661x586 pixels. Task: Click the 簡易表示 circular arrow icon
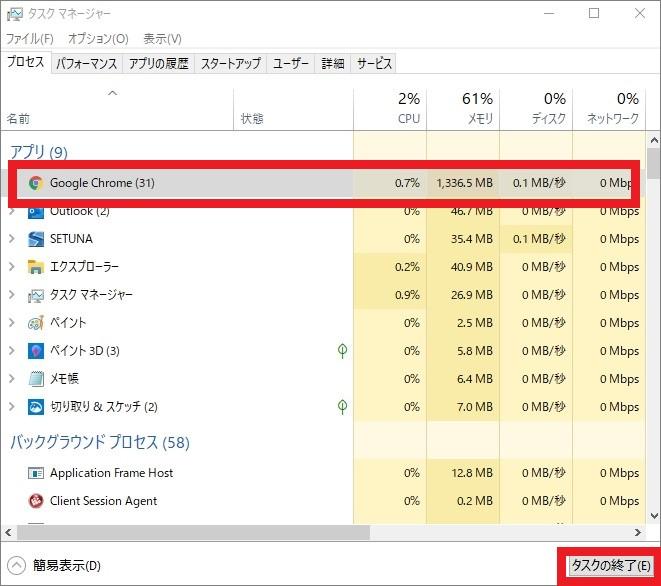point(16,565)
